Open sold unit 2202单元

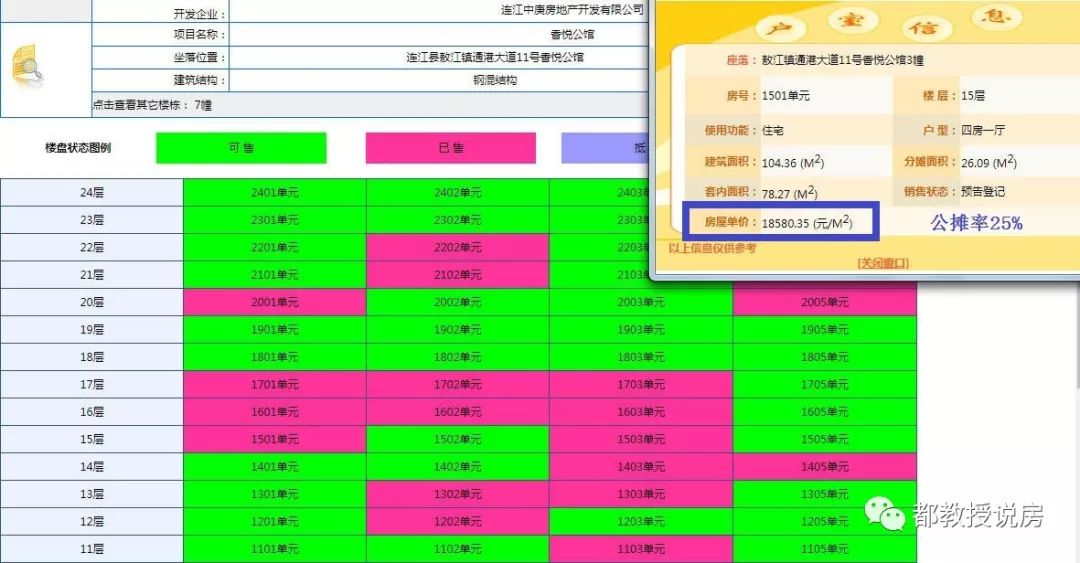(x=457, y=247)
